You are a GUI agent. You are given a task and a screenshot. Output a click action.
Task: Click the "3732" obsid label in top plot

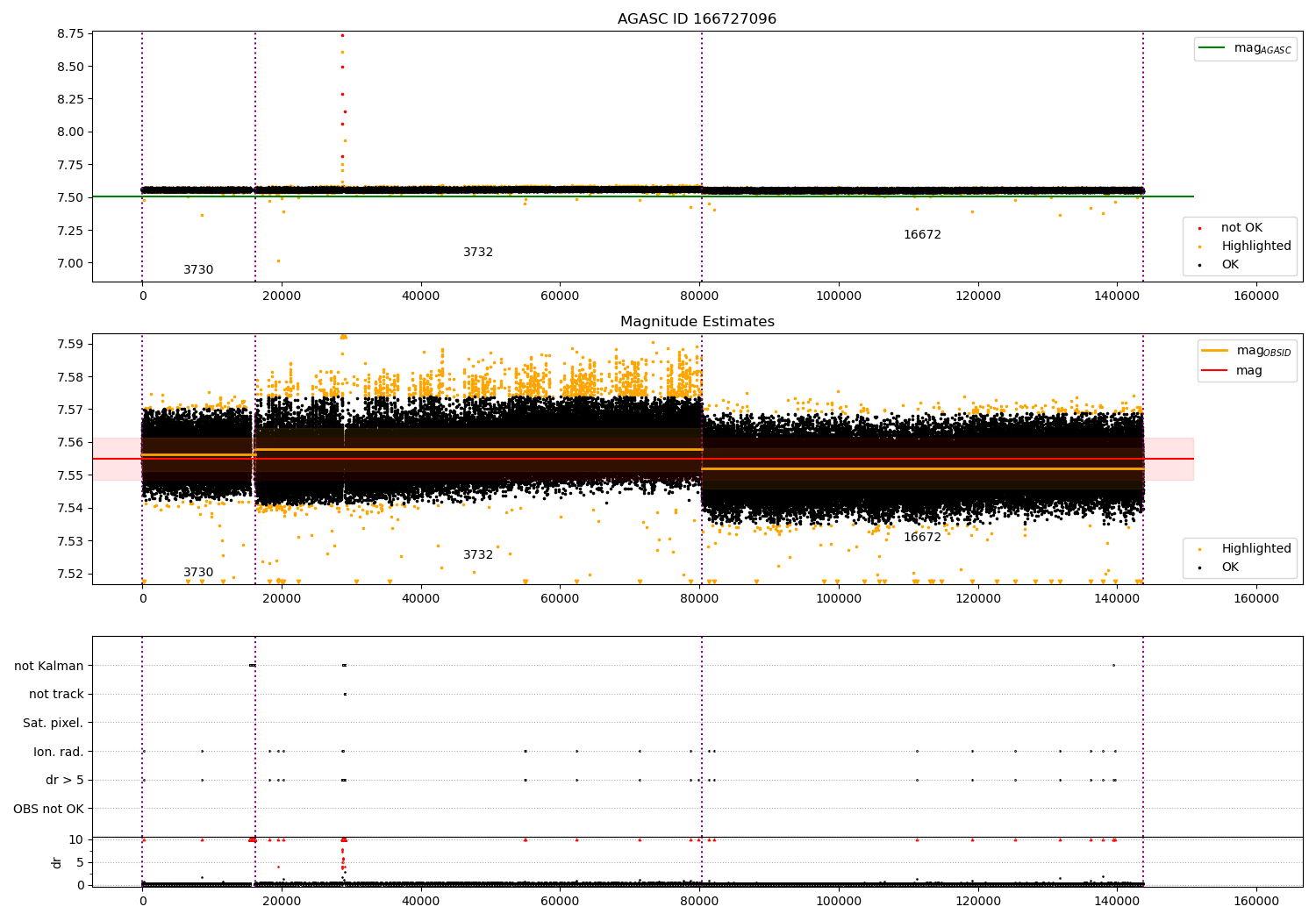478,253
